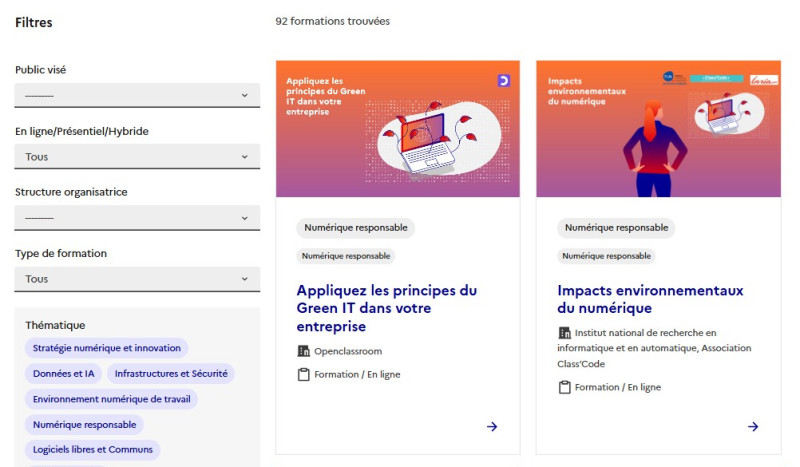Expand the En ligne/Présentiel/Hybride dropdown
This screenshot has width=800, height=467.
pos(137,157)
